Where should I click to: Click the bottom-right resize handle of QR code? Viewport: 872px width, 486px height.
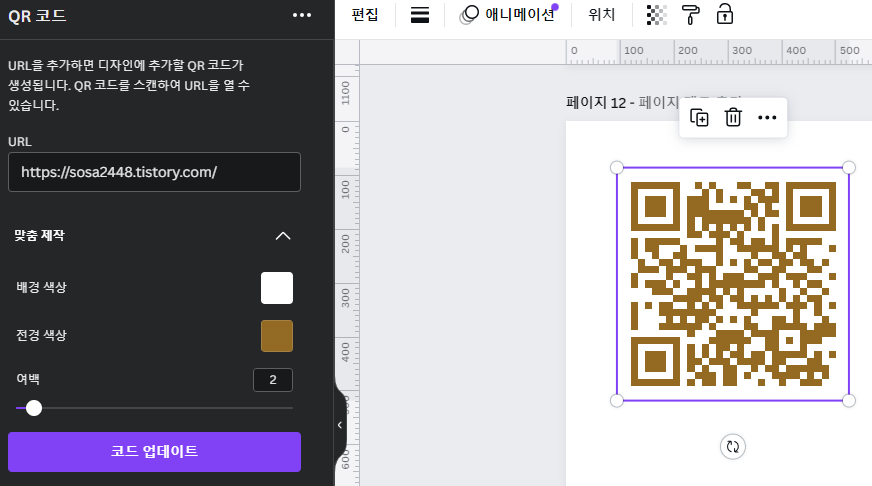pyautogui.click(x=849, y=400)
